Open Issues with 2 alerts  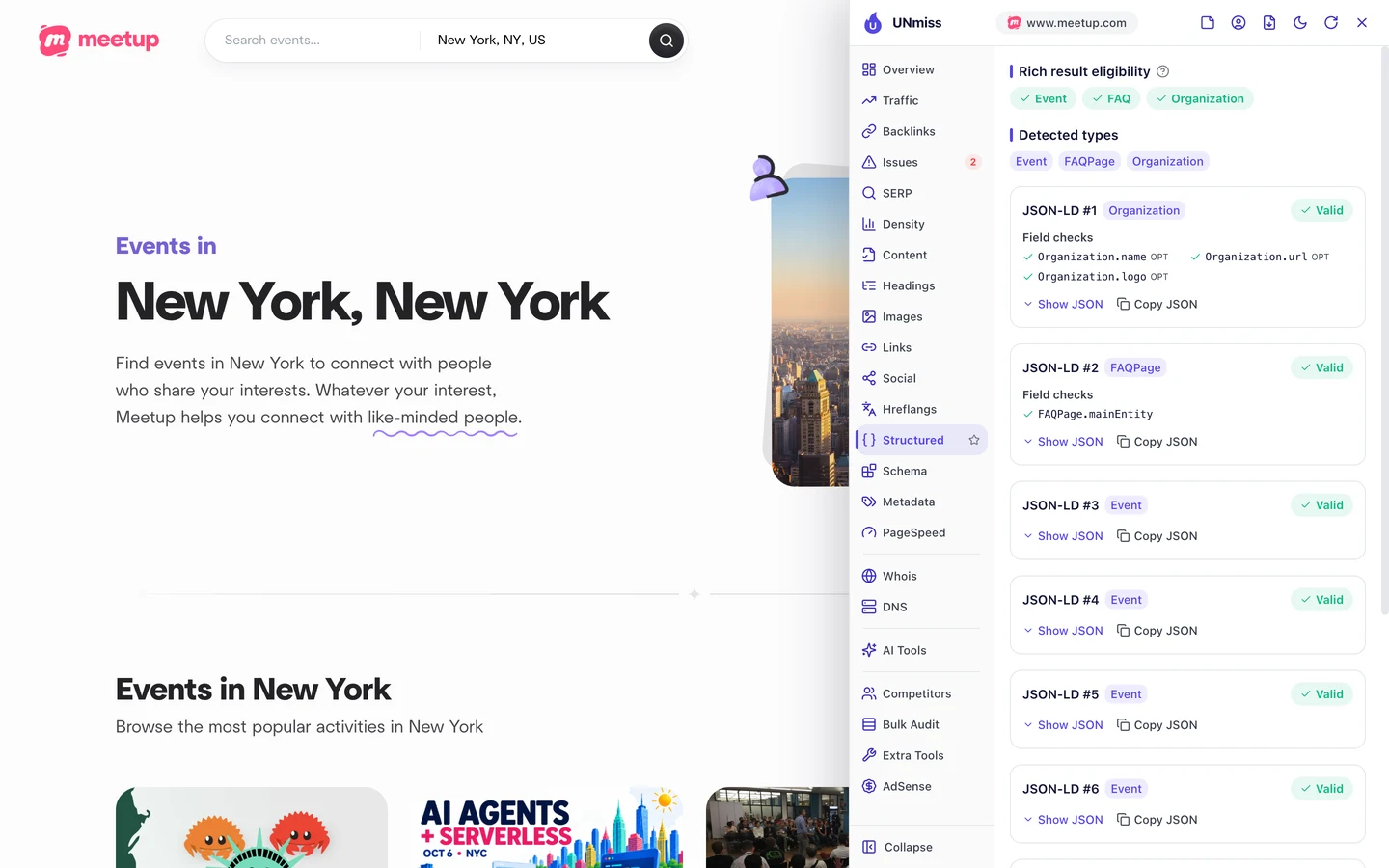click(x=921, y=162)
